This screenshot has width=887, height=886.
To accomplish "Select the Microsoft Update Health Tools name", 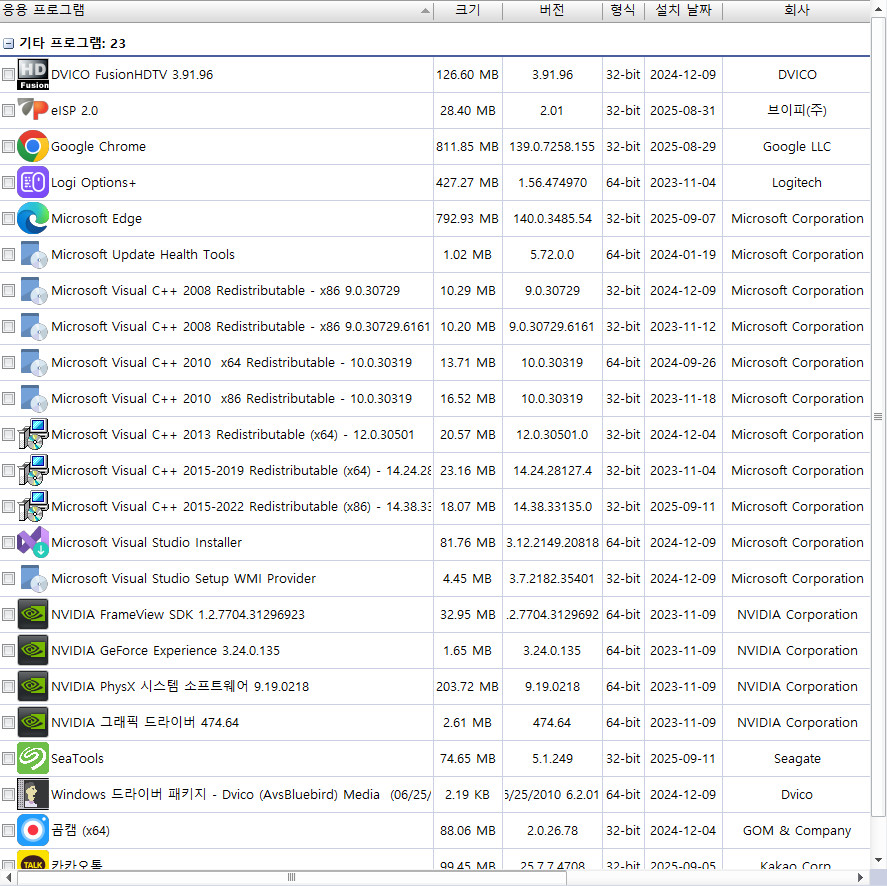I will [143, 255].
